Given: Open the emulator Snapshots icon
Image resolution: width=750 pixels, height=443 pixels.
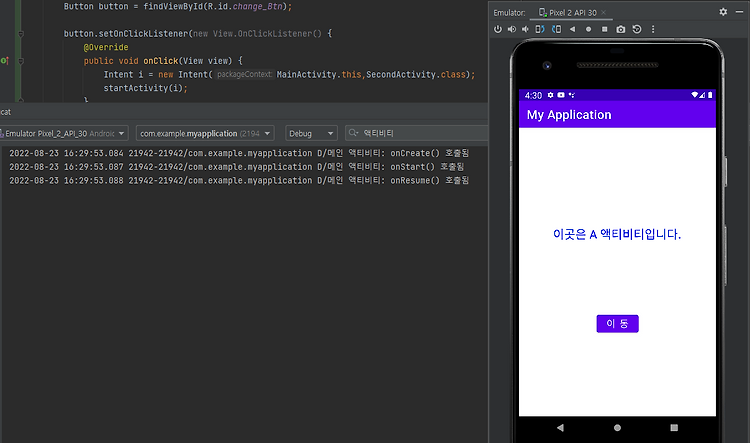Looking at the screenshot, I should point(637,29).
